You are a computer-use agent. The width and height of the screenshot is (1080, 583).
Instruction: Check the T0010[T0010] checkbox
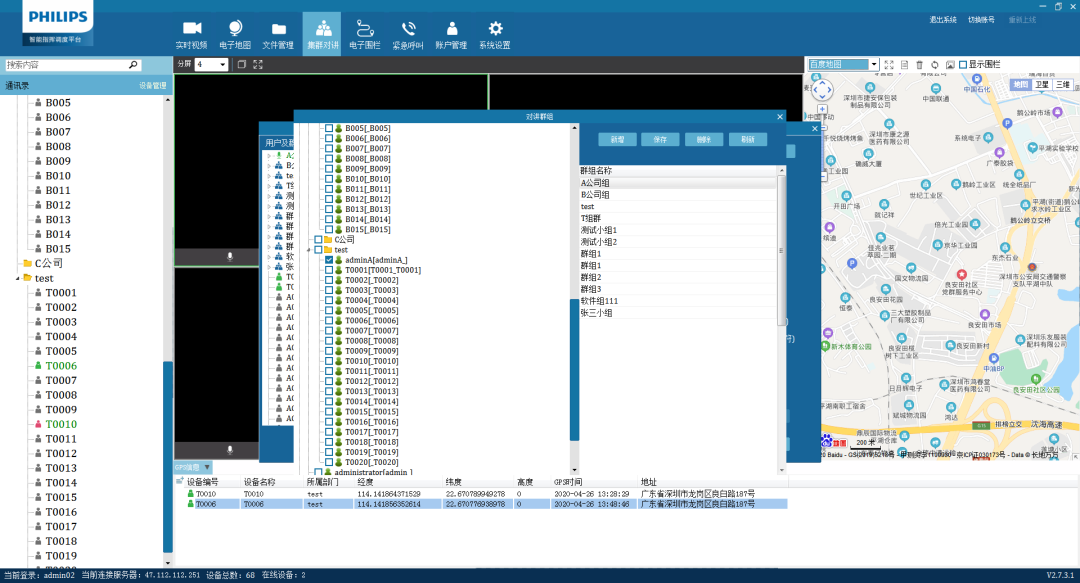coord(329,361)
